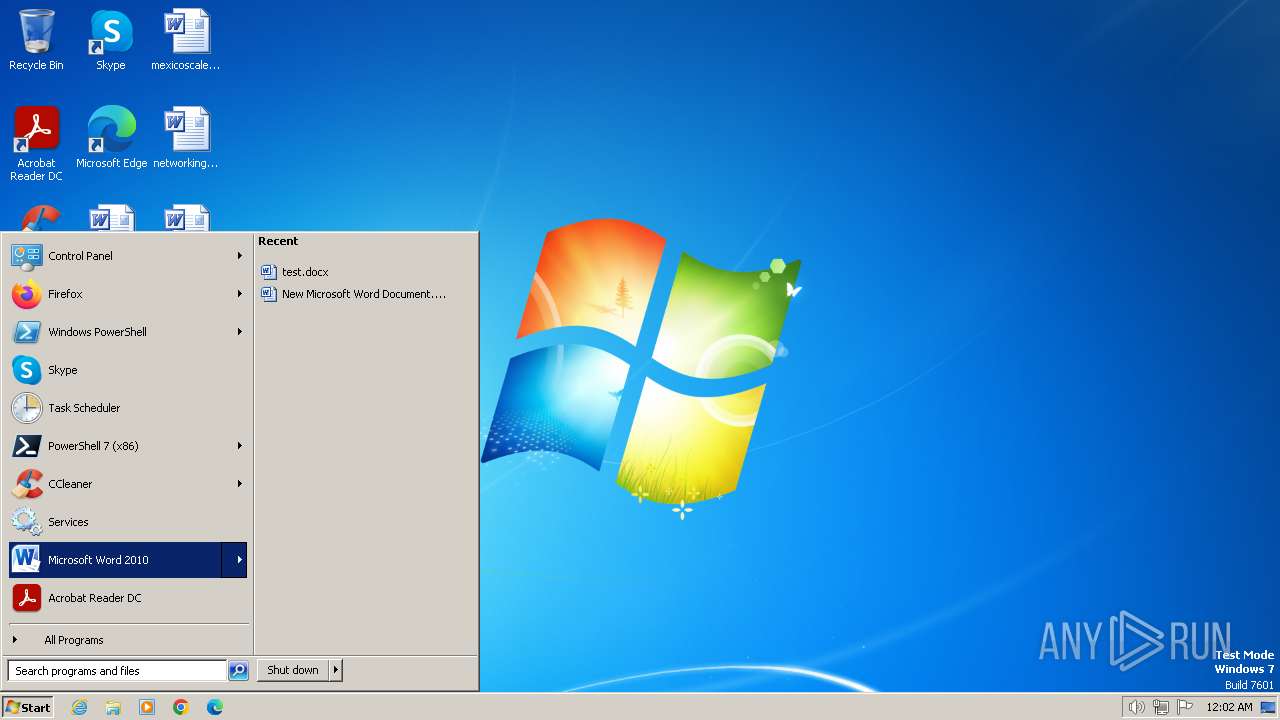1280x720 pixels.
Task: Click Microsoft Word 2010 icon
Action: click(x=27, y=560)
